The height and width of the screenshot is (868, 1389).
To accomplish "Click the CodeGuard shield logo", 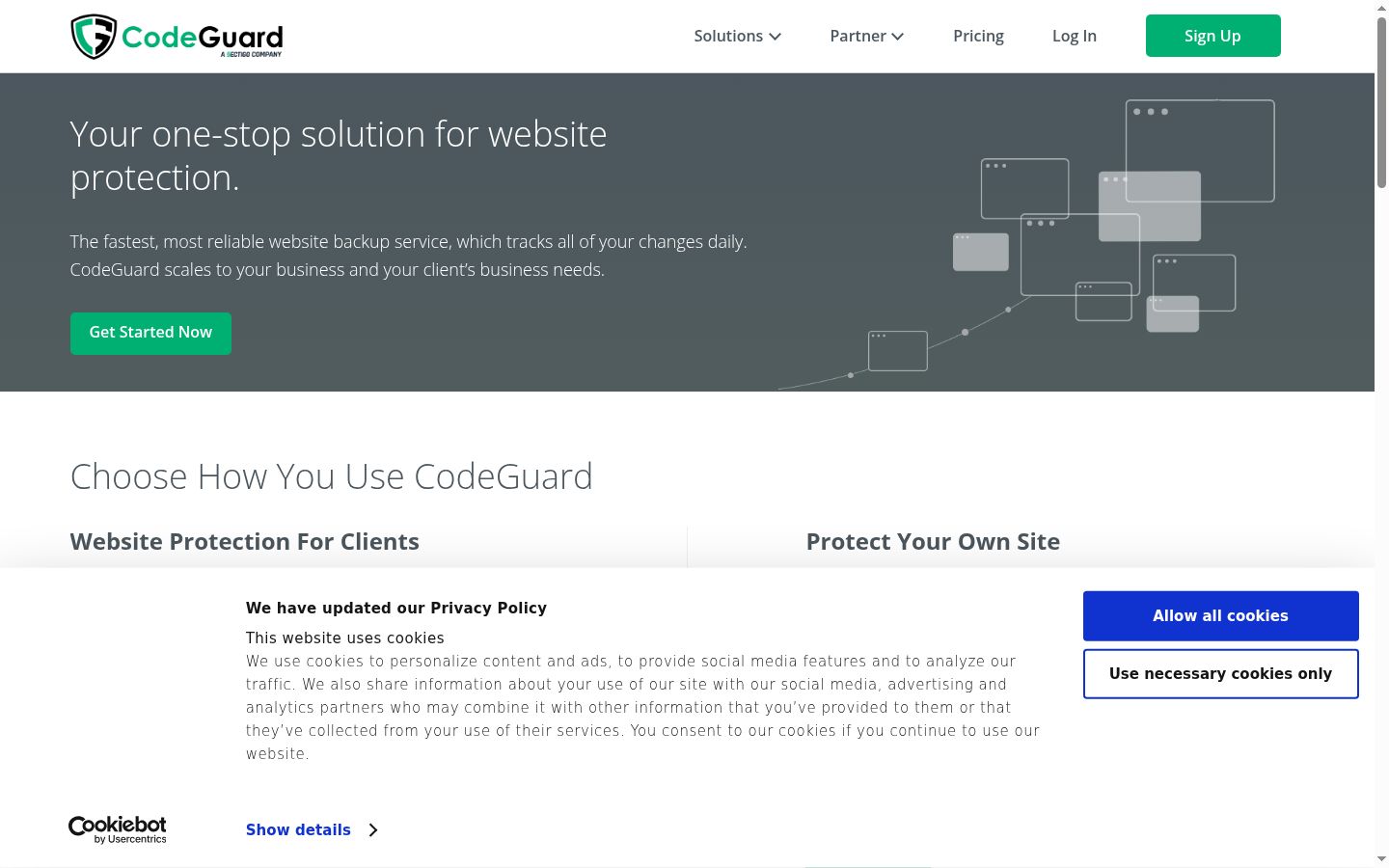I will (177, 37).
